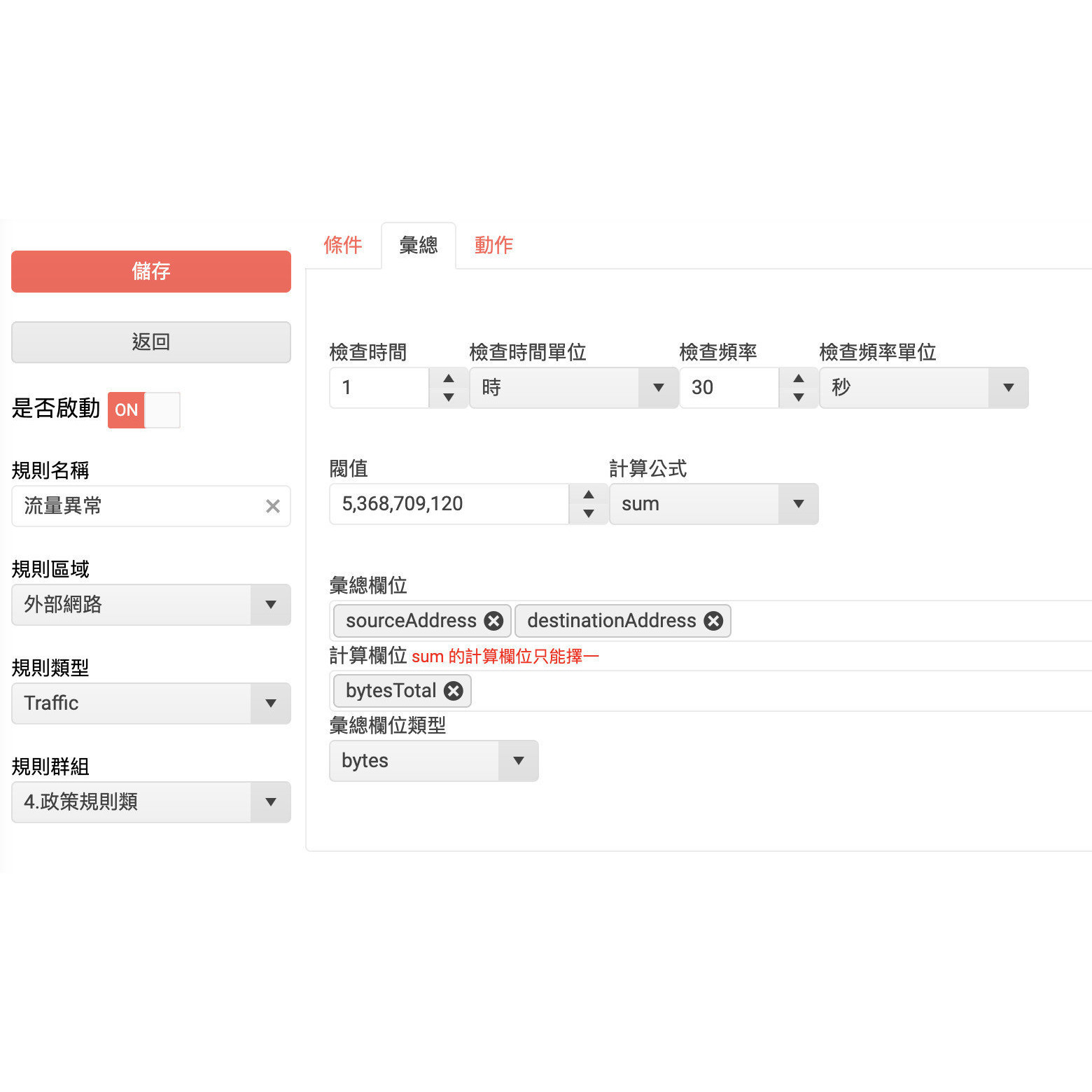Viewport: 1092px width, 1092px height.
Task: Increase the 檢查時間 value
Action: tap(448, 377)
